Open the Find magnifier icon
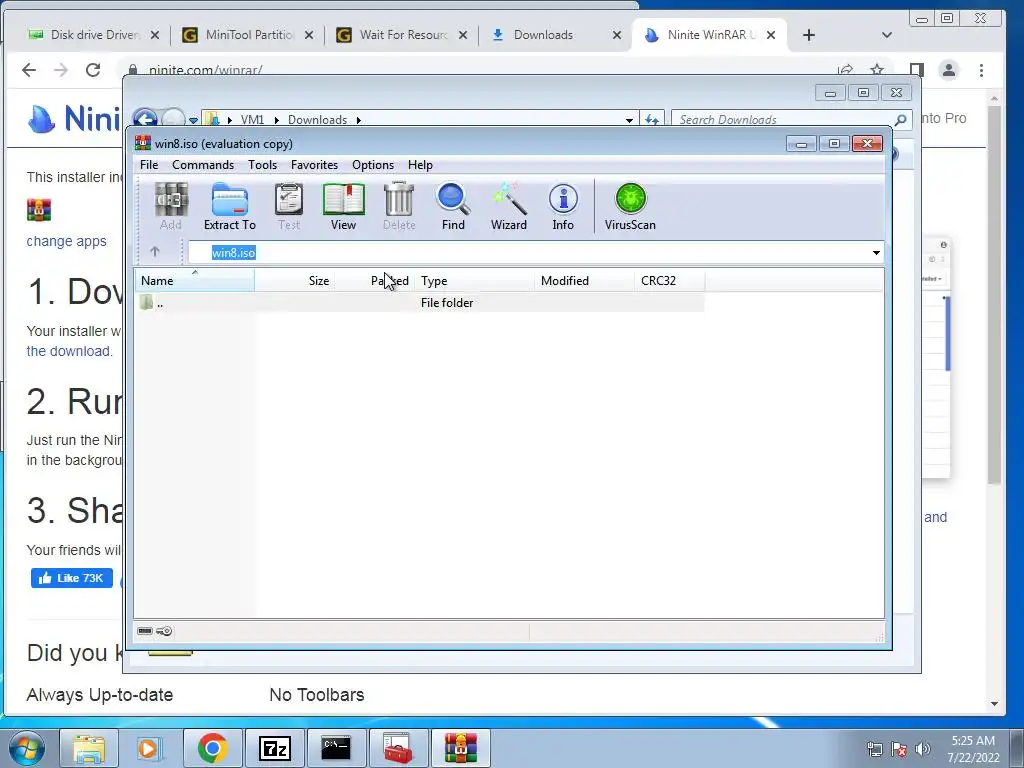This screenshot has width=1024, height=768. coord(453,206)
